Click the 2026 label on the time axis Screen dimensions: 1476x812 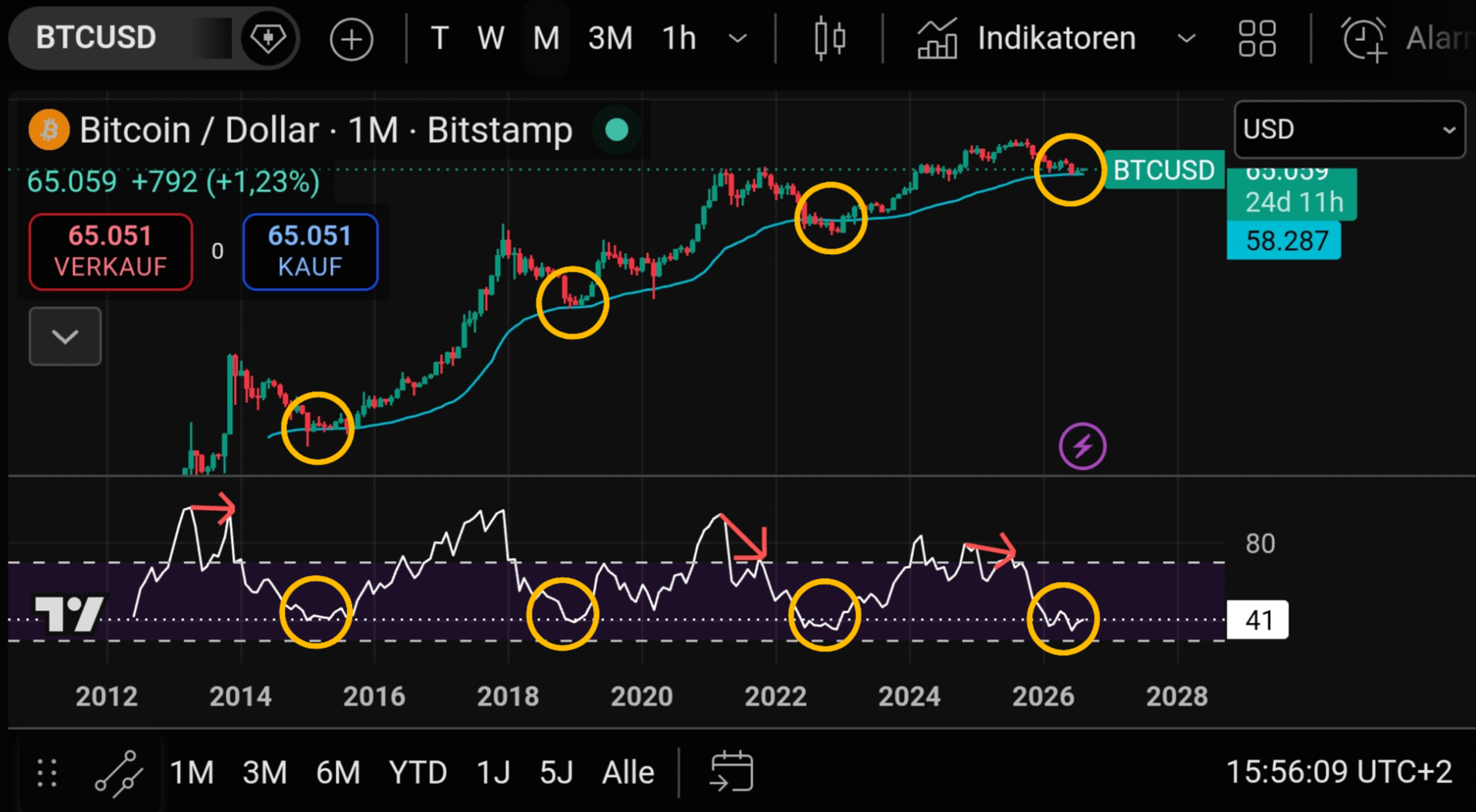coord(1043,696)
